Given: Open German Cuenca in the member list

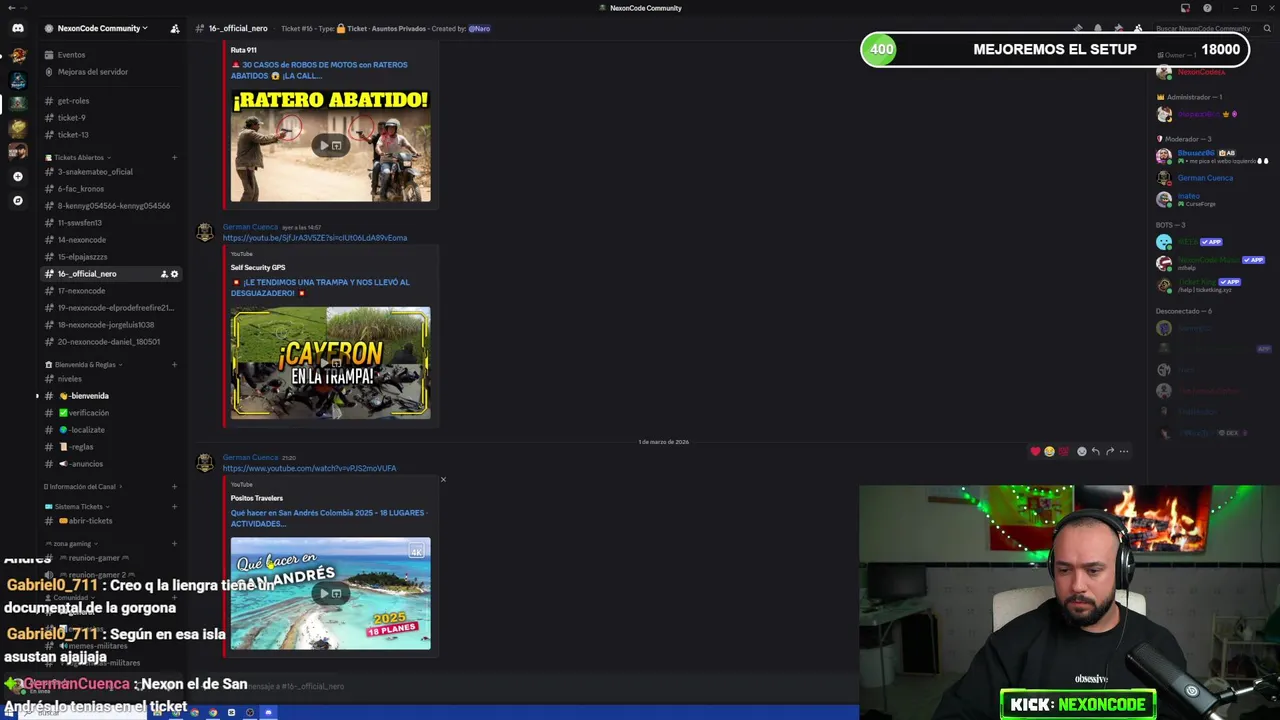Looking at the screenshot, I should pos(1204,178).
